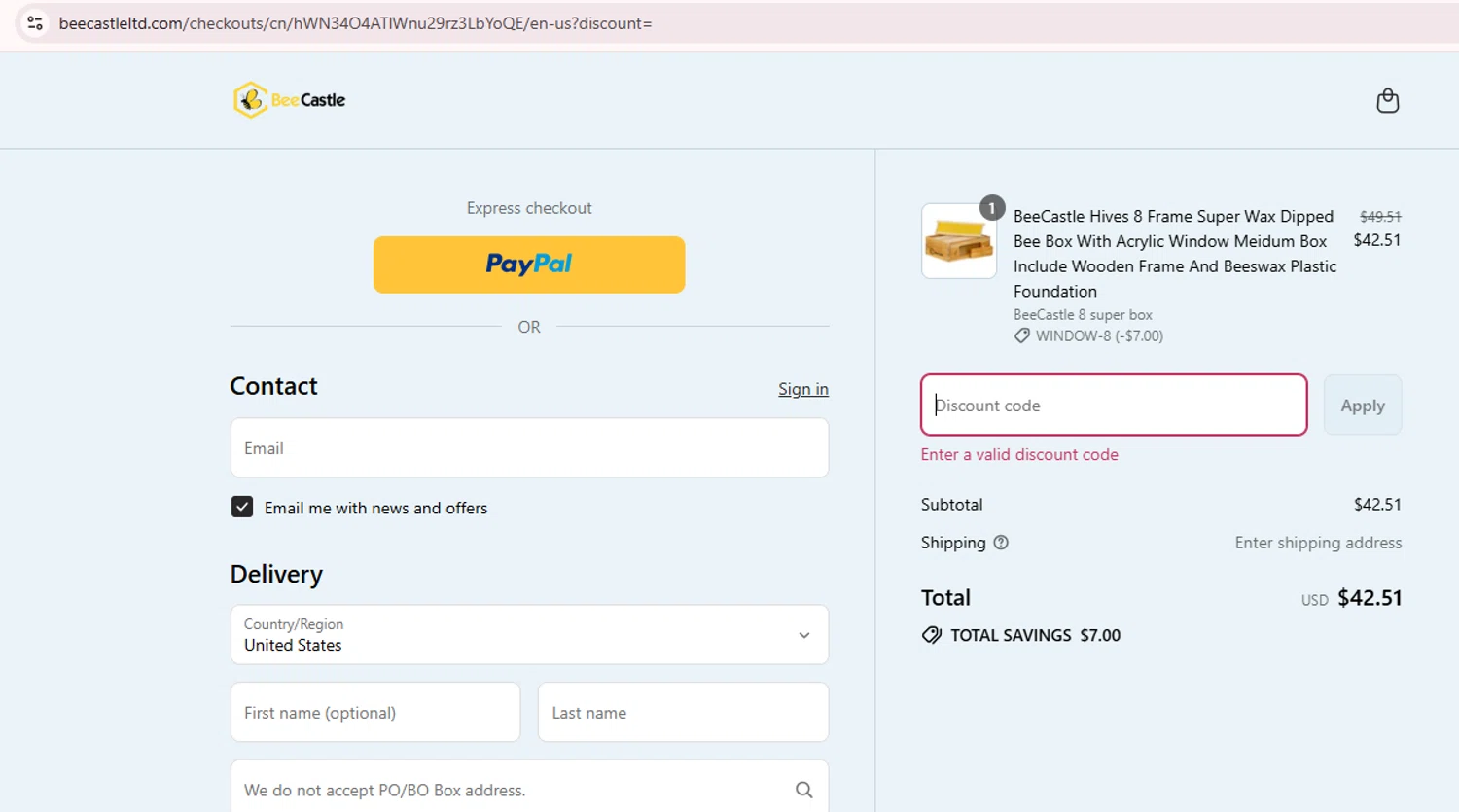Click the struck-through price $49.51
Viewport: 1459px width, 812px height.
point(1380,216)
